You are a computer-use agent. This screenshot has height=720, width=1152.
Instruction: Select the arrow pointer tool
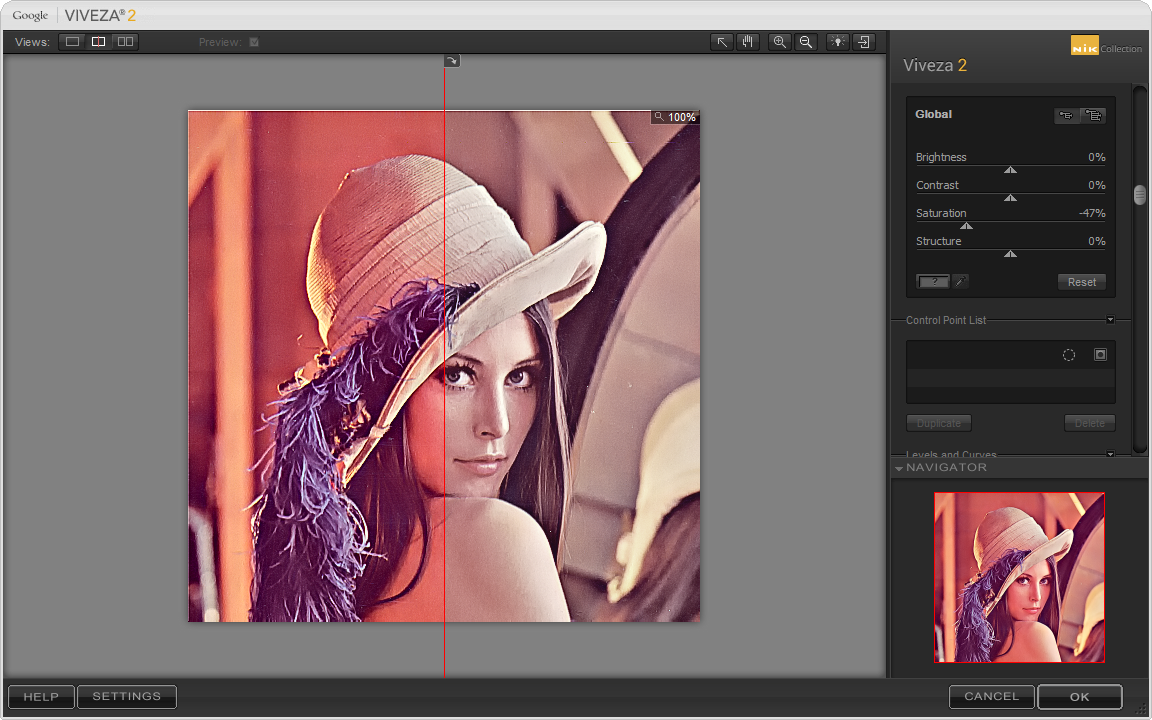click(721, 42)
